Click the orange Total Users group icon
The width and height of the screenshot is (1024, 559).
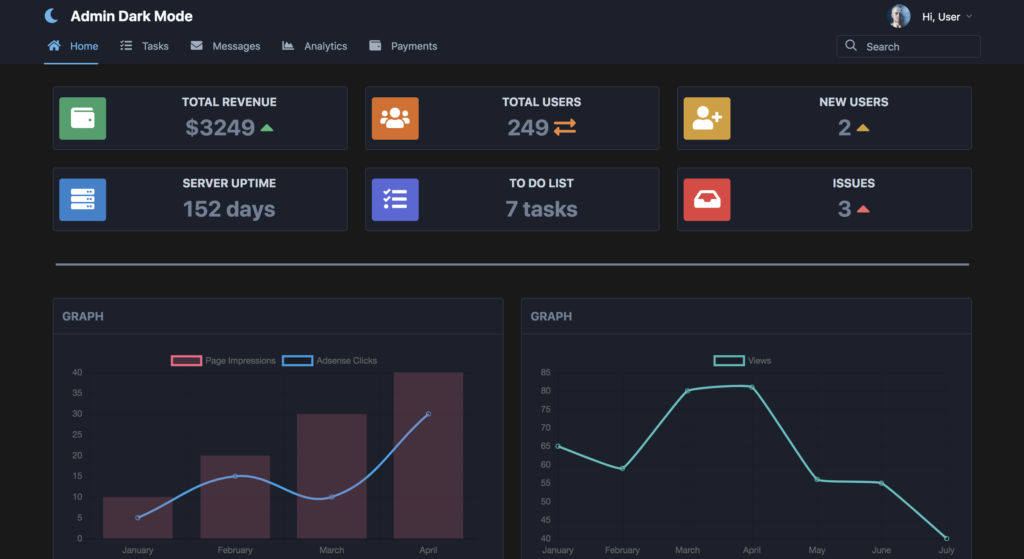tap(395, 118)
